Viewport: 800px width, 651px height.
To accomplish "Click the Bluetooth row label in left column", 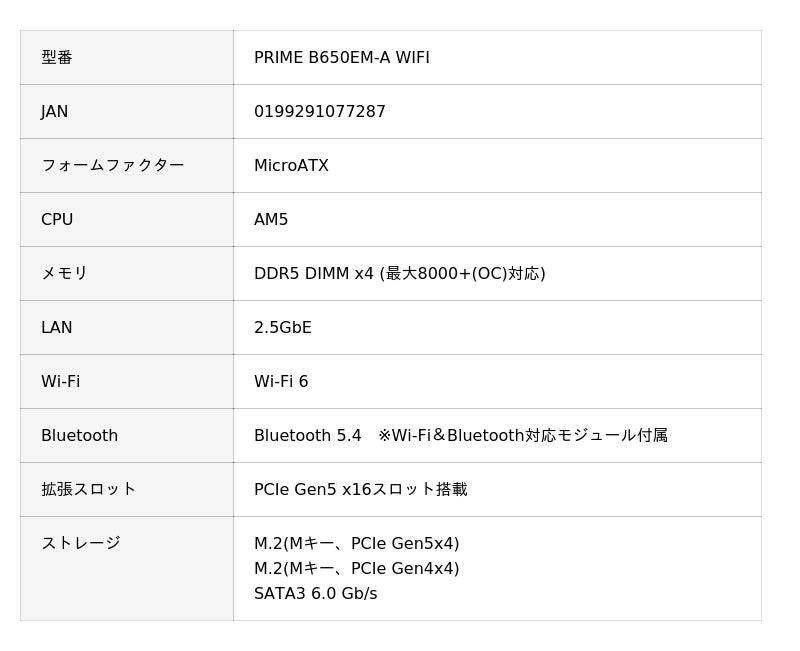I will [x=79, y=436].
